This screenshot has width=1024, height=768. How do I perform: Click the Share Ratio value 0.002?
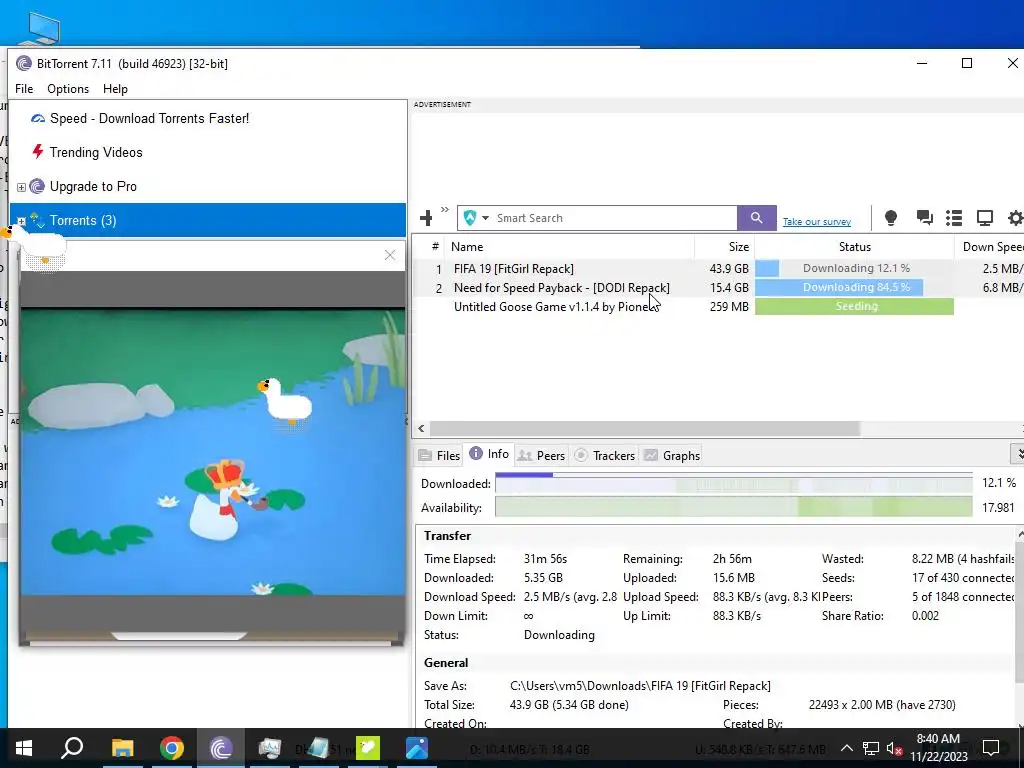tap(925, 616)
